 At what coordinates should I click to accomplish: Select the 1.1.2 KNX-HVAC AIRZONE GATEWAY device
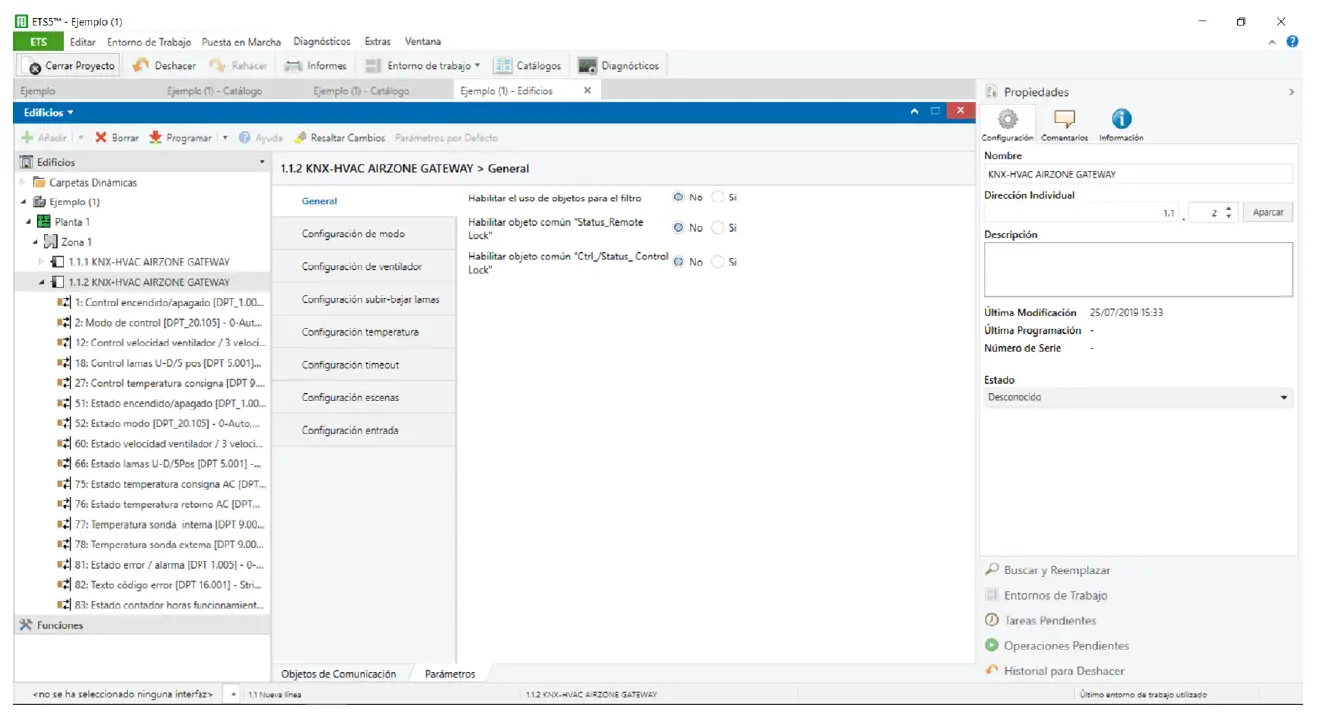pos(149,282)
